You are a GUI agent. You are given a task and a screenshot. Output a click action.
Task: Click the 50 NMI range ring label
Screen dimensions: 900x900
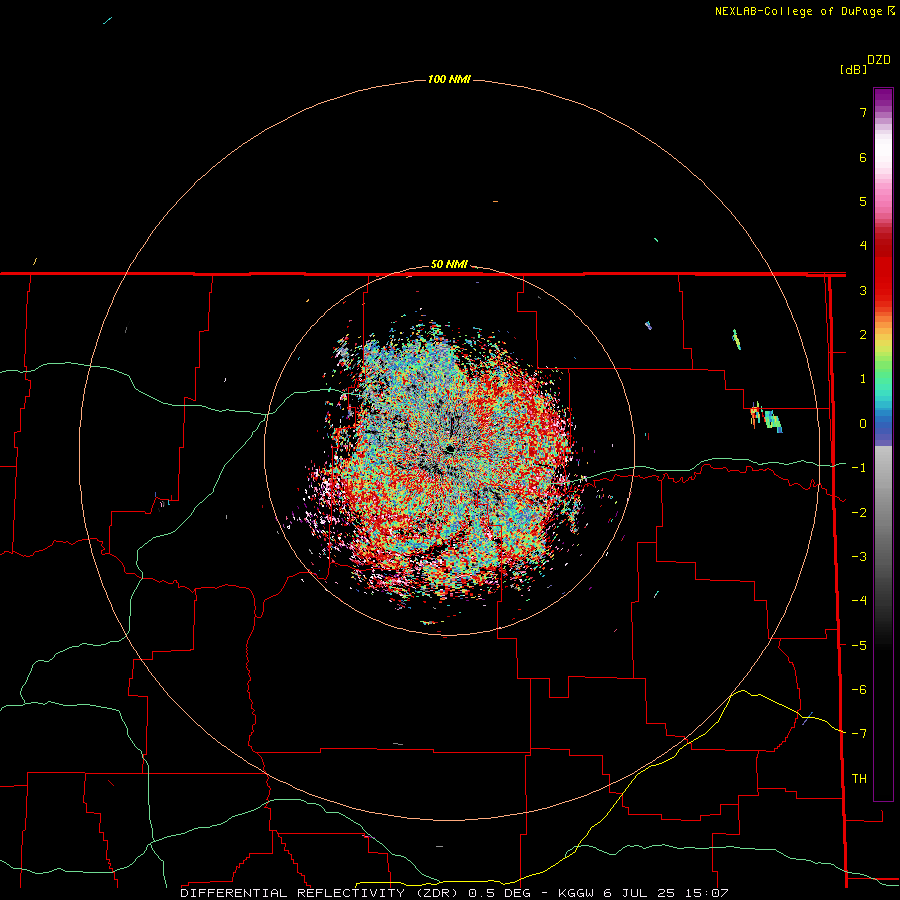click(x=449, y=264)
